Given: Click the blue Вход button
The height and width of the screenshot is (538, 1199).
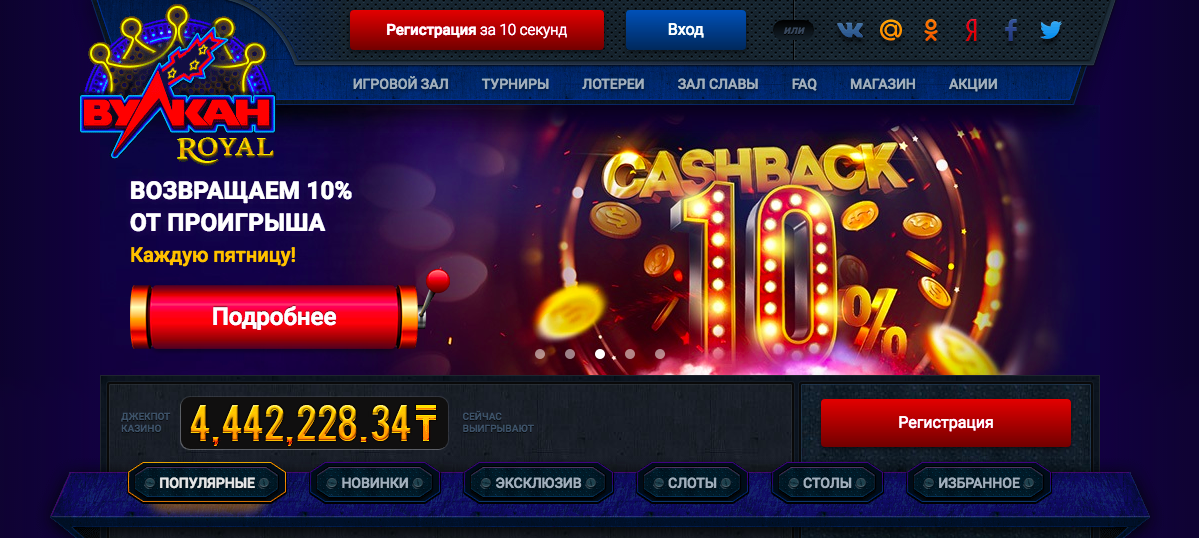Looking at the screenshot, I should [685, 30].
